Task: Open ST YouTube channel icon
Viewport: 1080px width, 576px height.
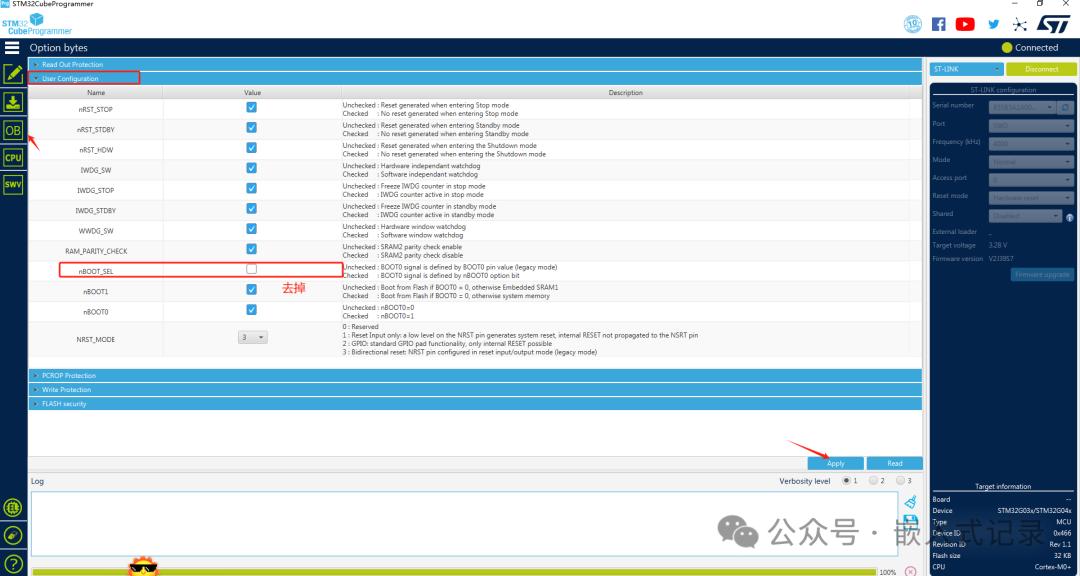Action: pos(965,24)
